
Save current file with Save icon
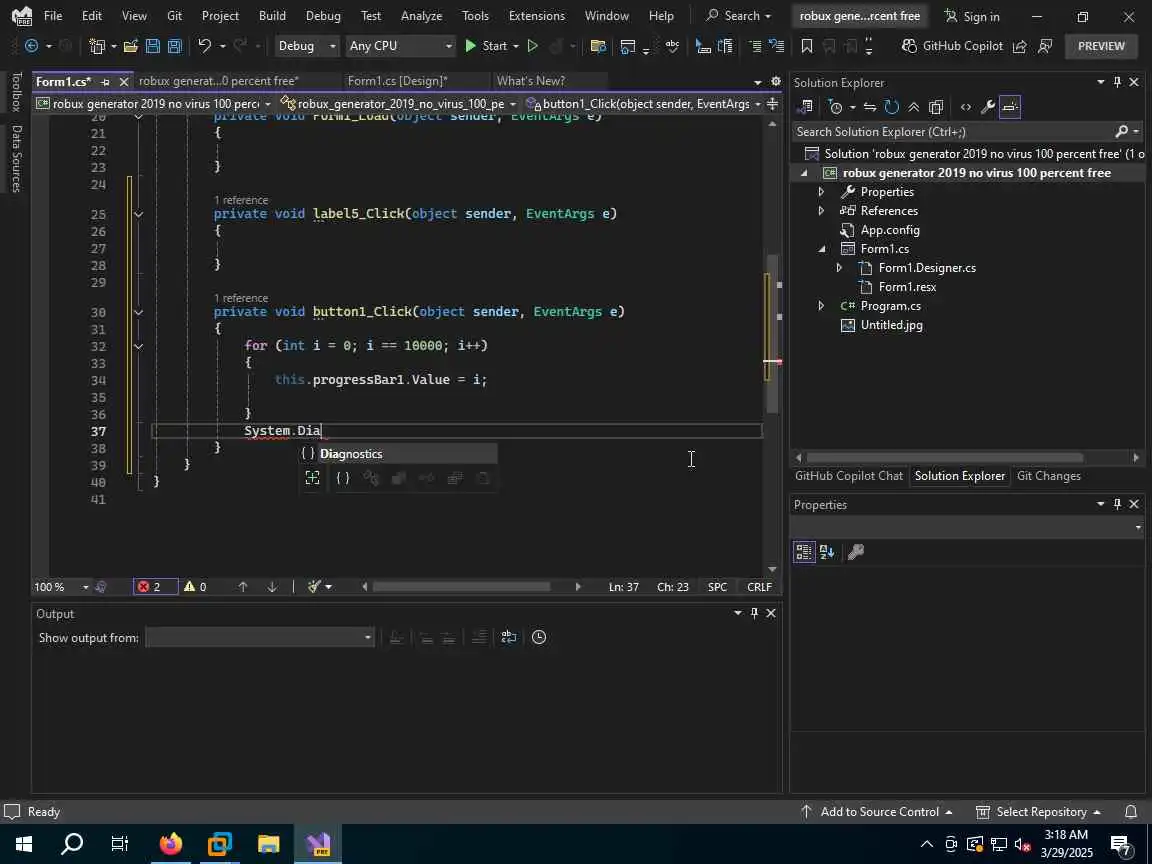pyautogui.click(x=152, y=46)
